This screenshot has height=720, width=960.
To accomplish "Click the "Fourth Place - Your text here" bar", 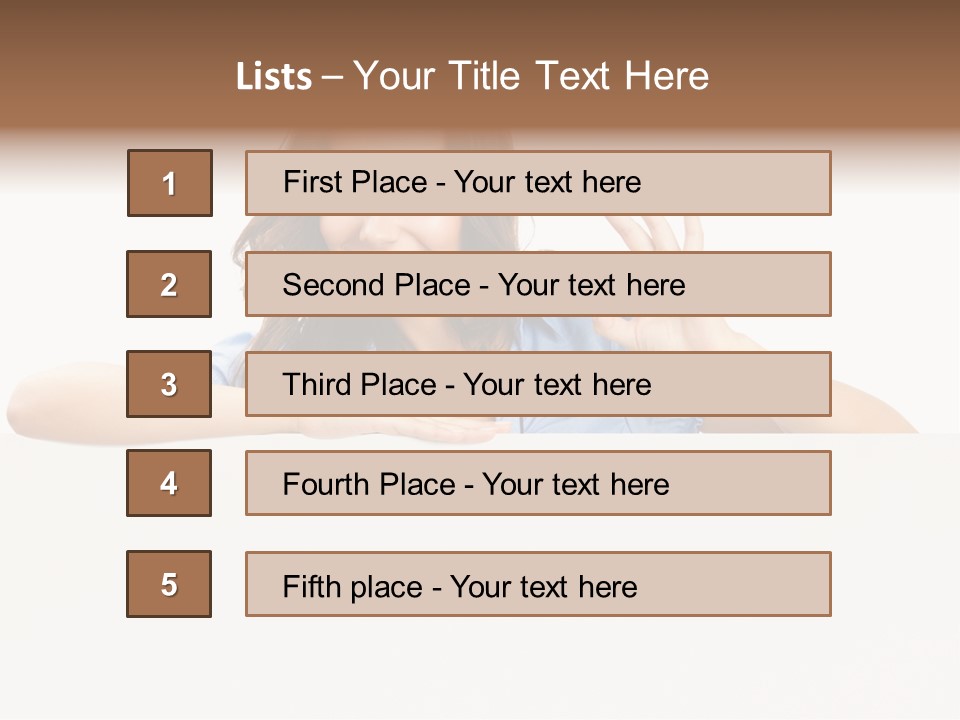I will click(x=538, y=483).
